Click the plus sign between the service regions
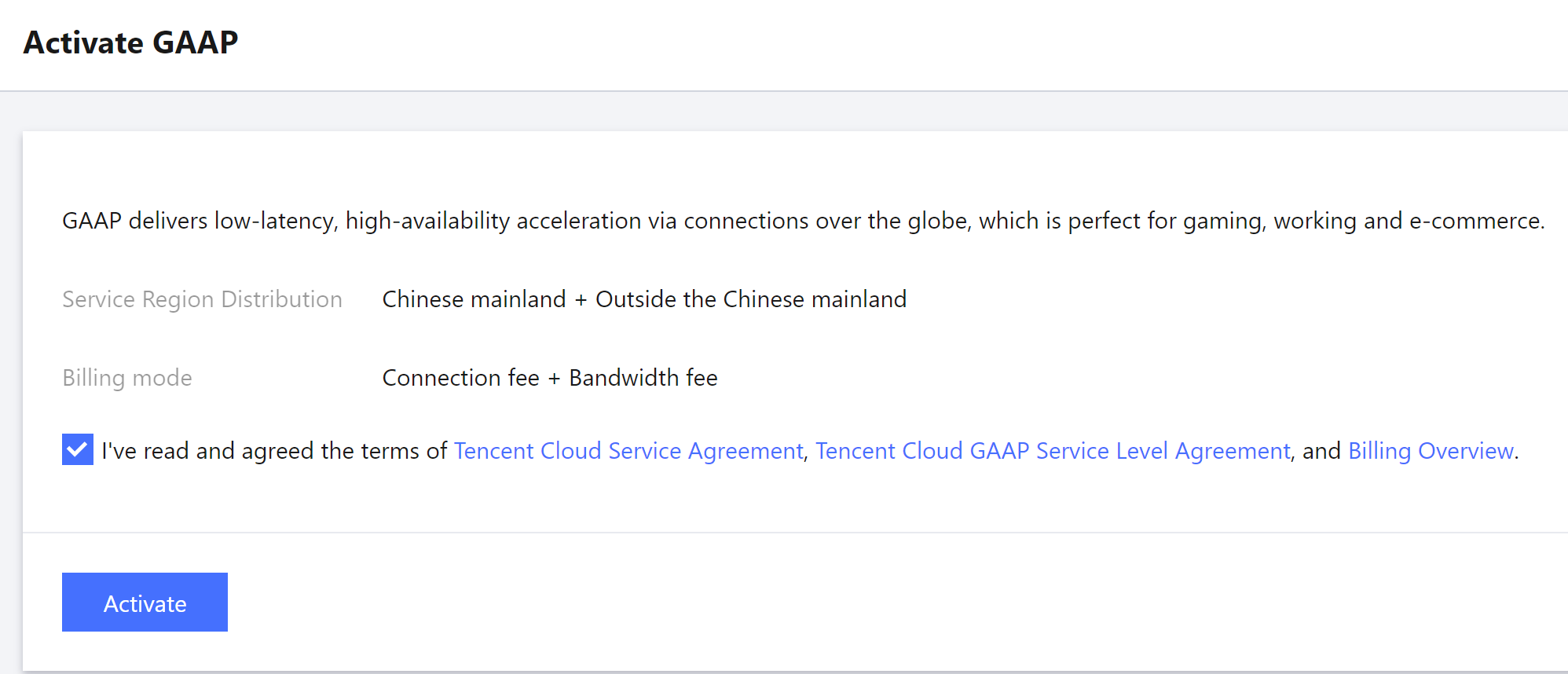The height and width of the screenshot is (674, 1568). [x=581, y=300]
